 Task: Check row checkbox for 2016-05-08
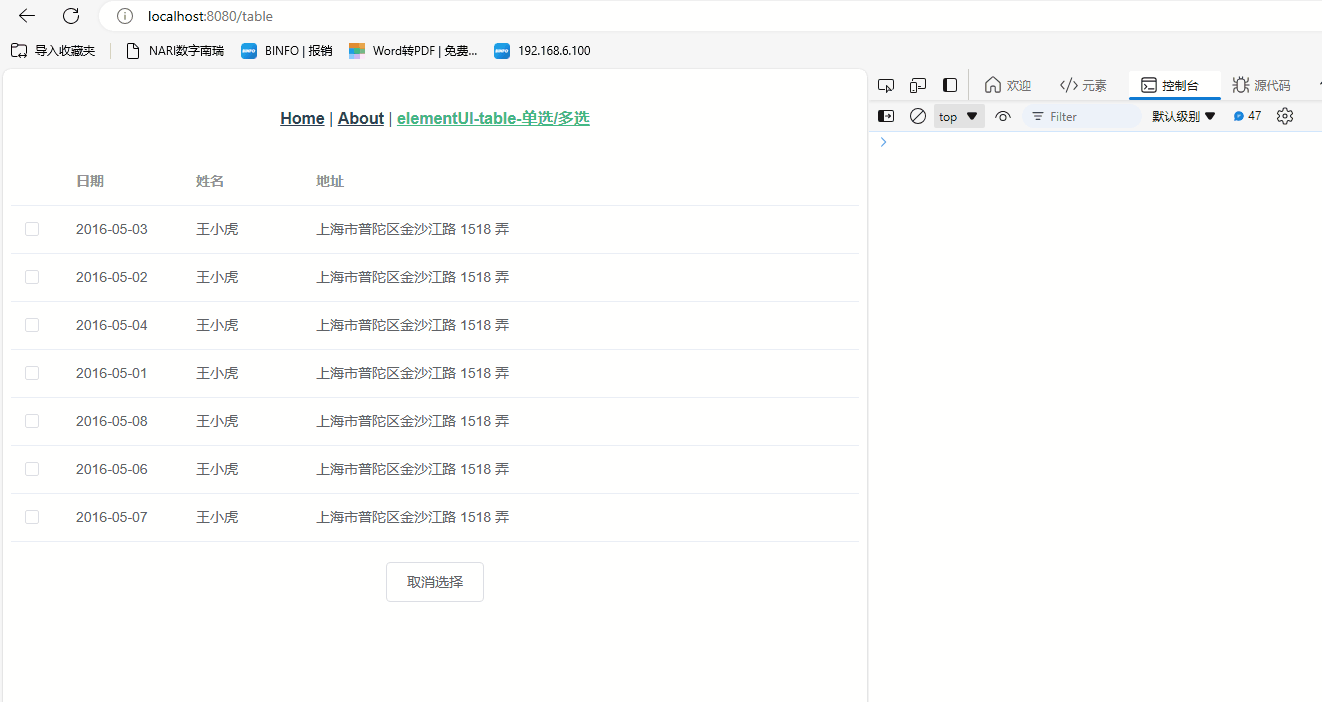pyautogui.click(x=32, y=421)
